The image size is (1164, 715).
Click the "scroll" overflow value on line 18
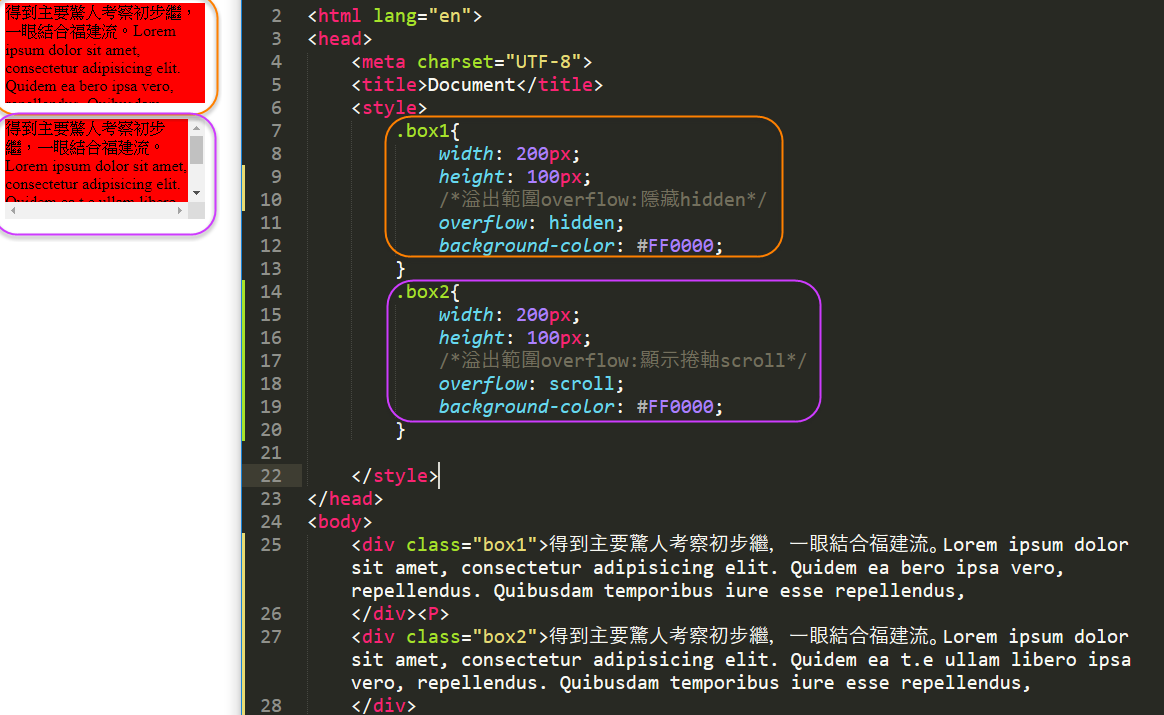(585, 384)
